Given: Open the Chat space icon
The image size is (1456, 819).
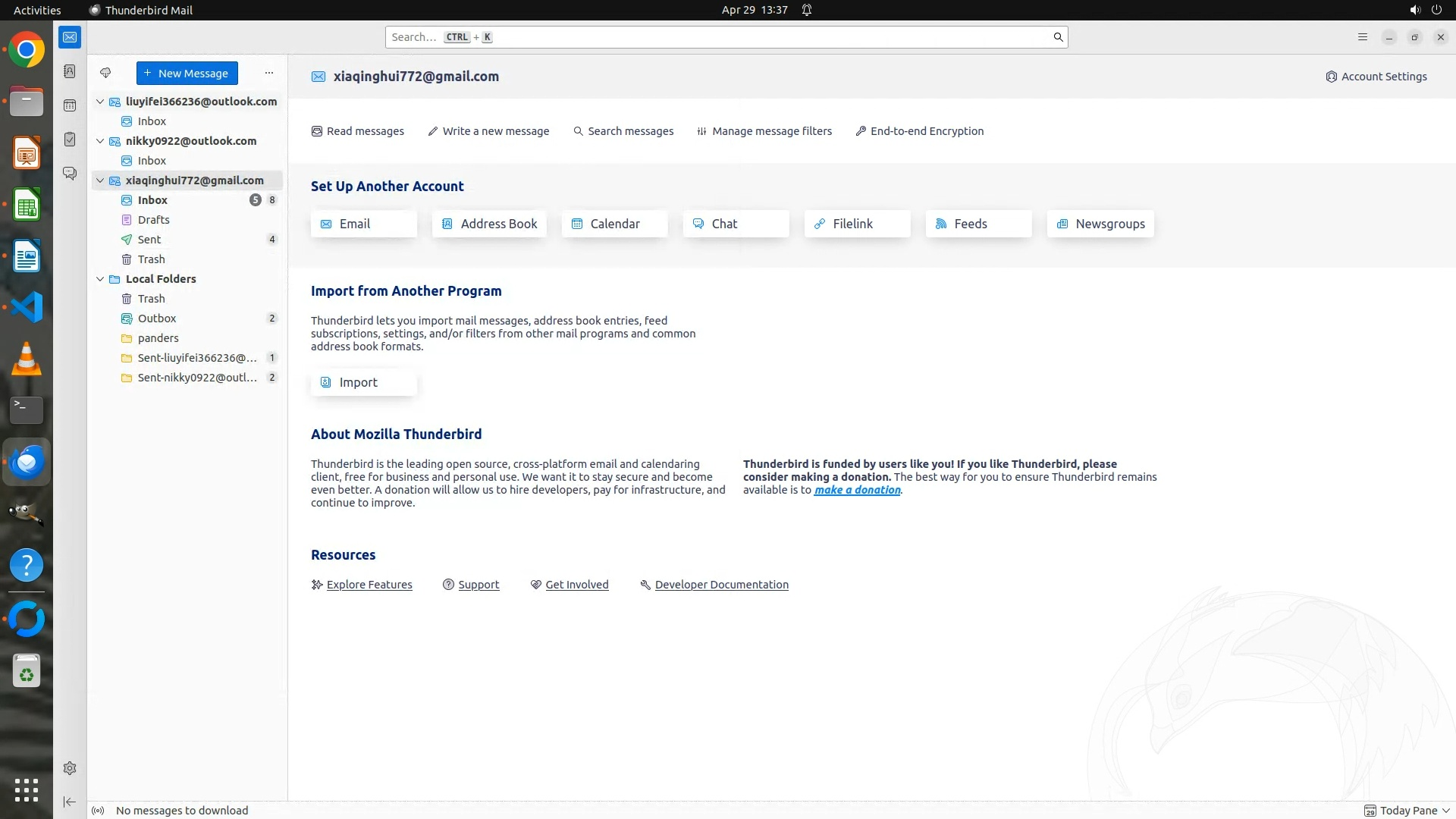Looking at the screenshot, I should point(70,174).
